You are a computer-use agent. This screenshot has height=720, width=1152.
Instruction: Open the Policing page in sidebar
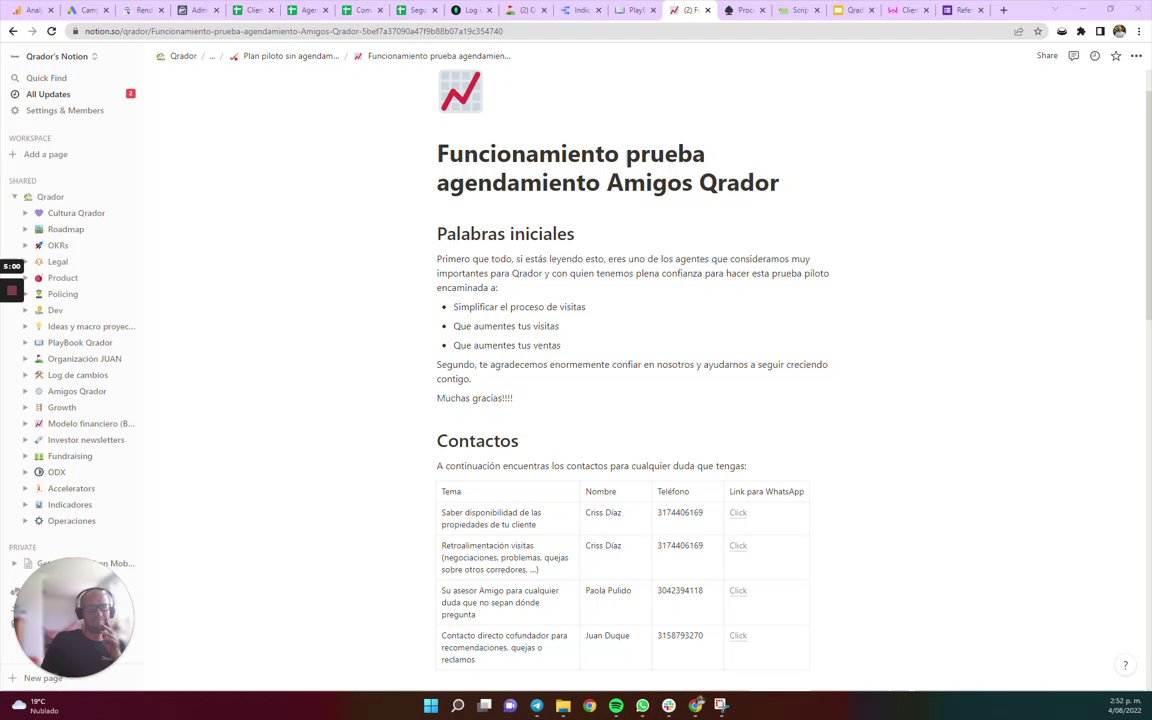coord(62,294)
